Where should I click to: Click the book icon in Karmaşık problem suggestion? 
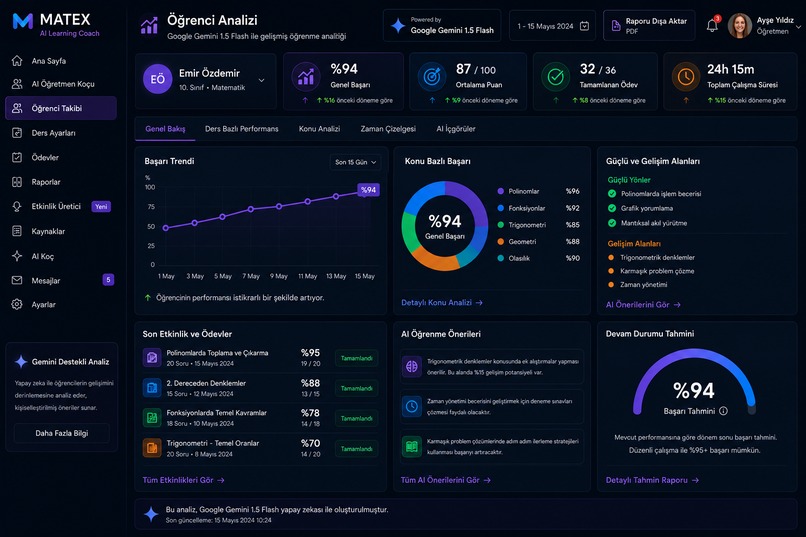pos(412,447)
